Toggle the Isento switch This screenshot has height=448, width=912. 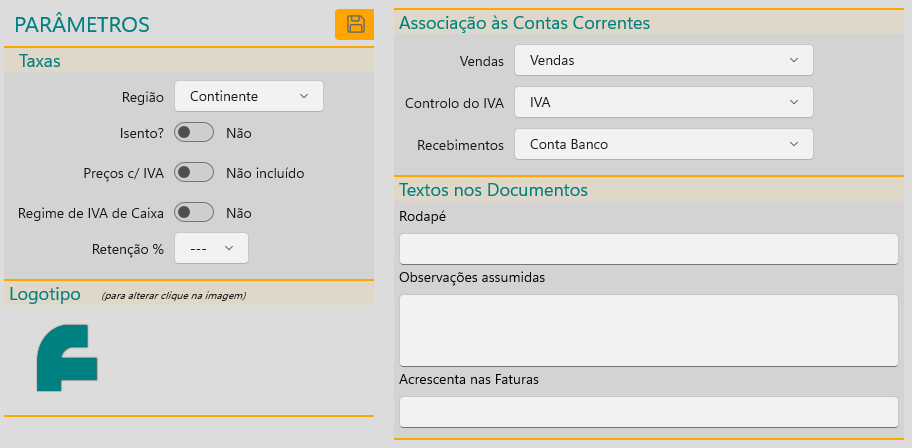click(194, 132)
